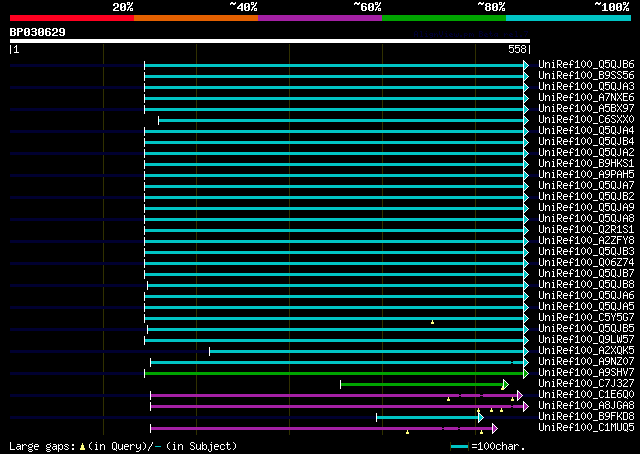
Task: Click the yellow gap marker legend icon
Action: tap(82, 447)
